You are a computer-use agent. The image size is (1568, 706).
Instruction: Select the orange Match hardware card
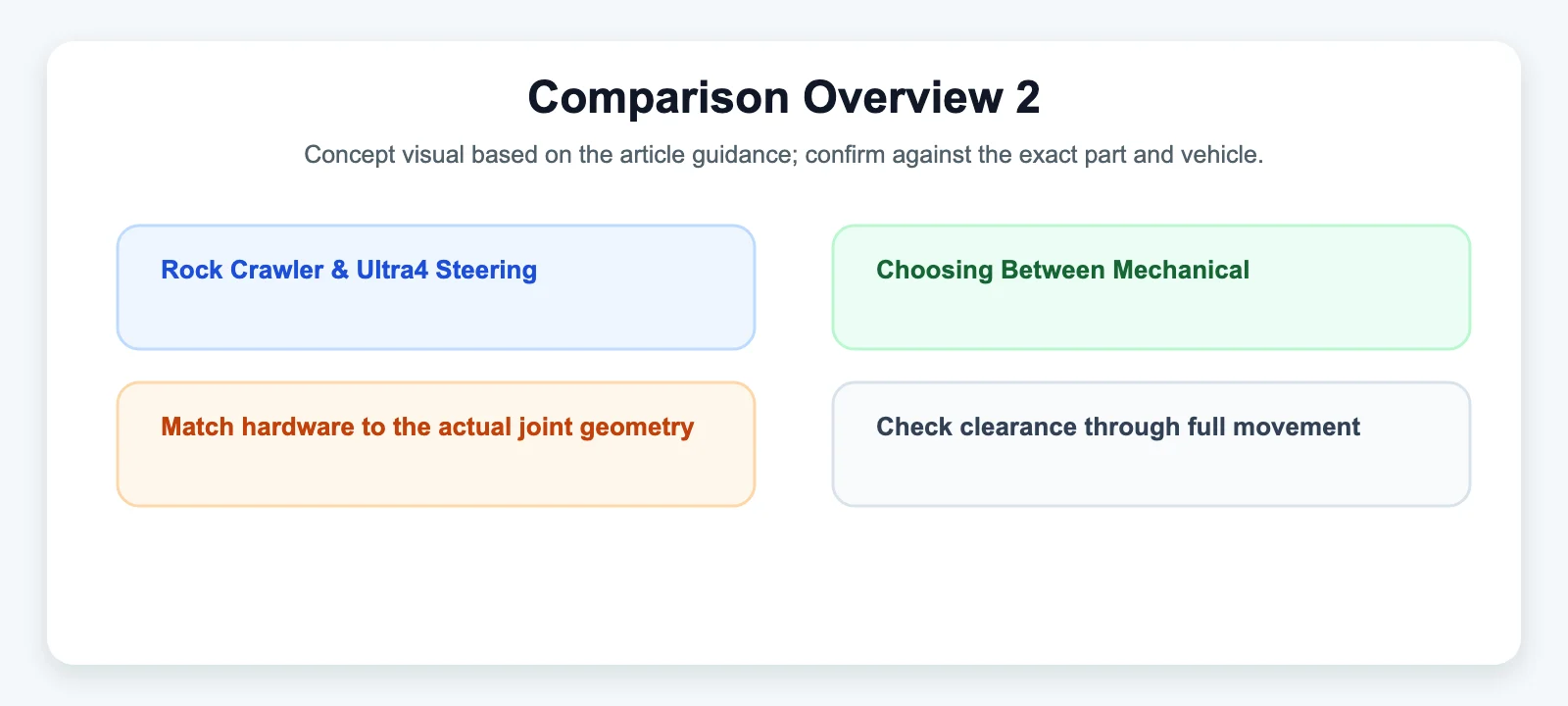point(436,444)
